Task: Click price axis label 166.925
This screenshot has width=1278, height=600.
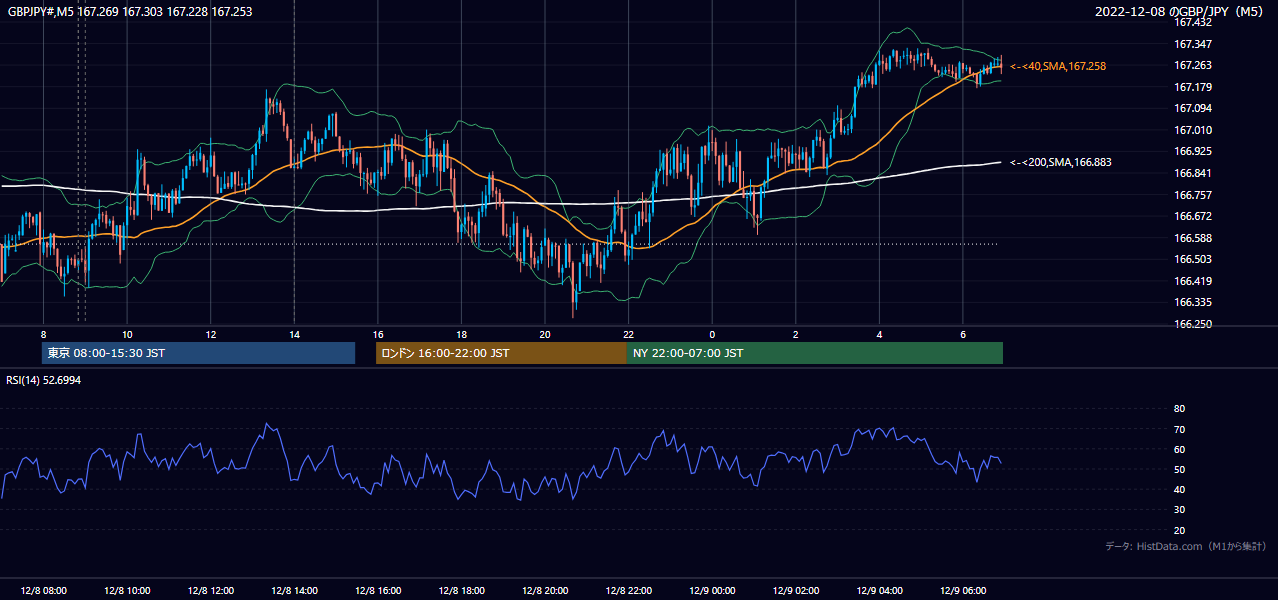Action: (x=1193, y=151)
